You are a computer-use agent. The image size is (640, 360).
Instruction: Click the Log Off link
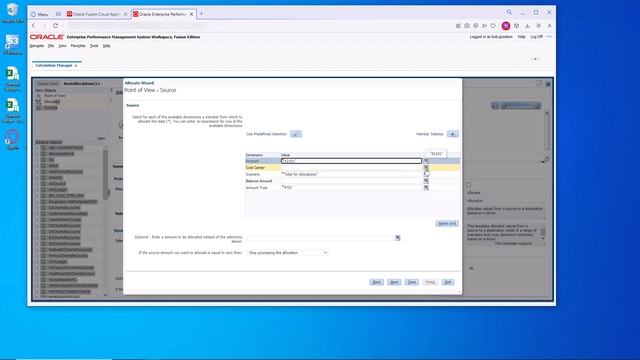(x=536, y=37)
